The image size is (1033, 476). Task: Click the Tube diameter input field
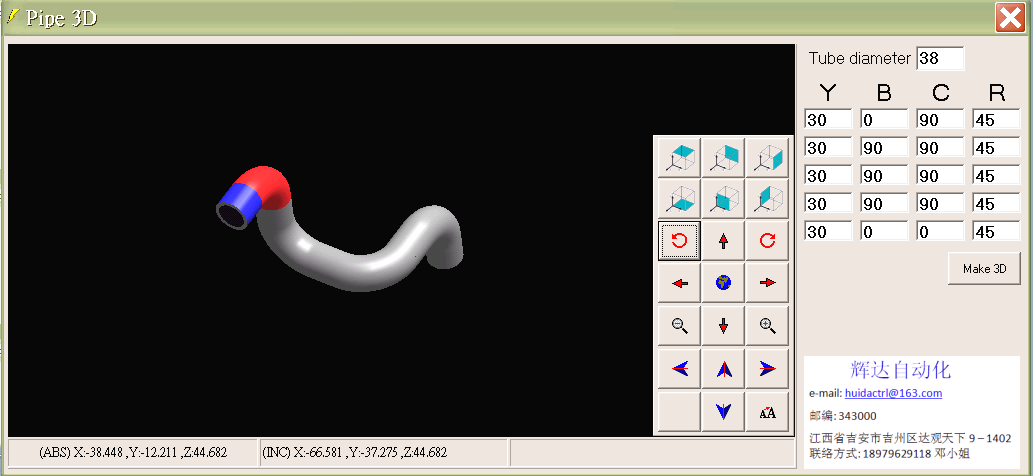coord(939,59)
